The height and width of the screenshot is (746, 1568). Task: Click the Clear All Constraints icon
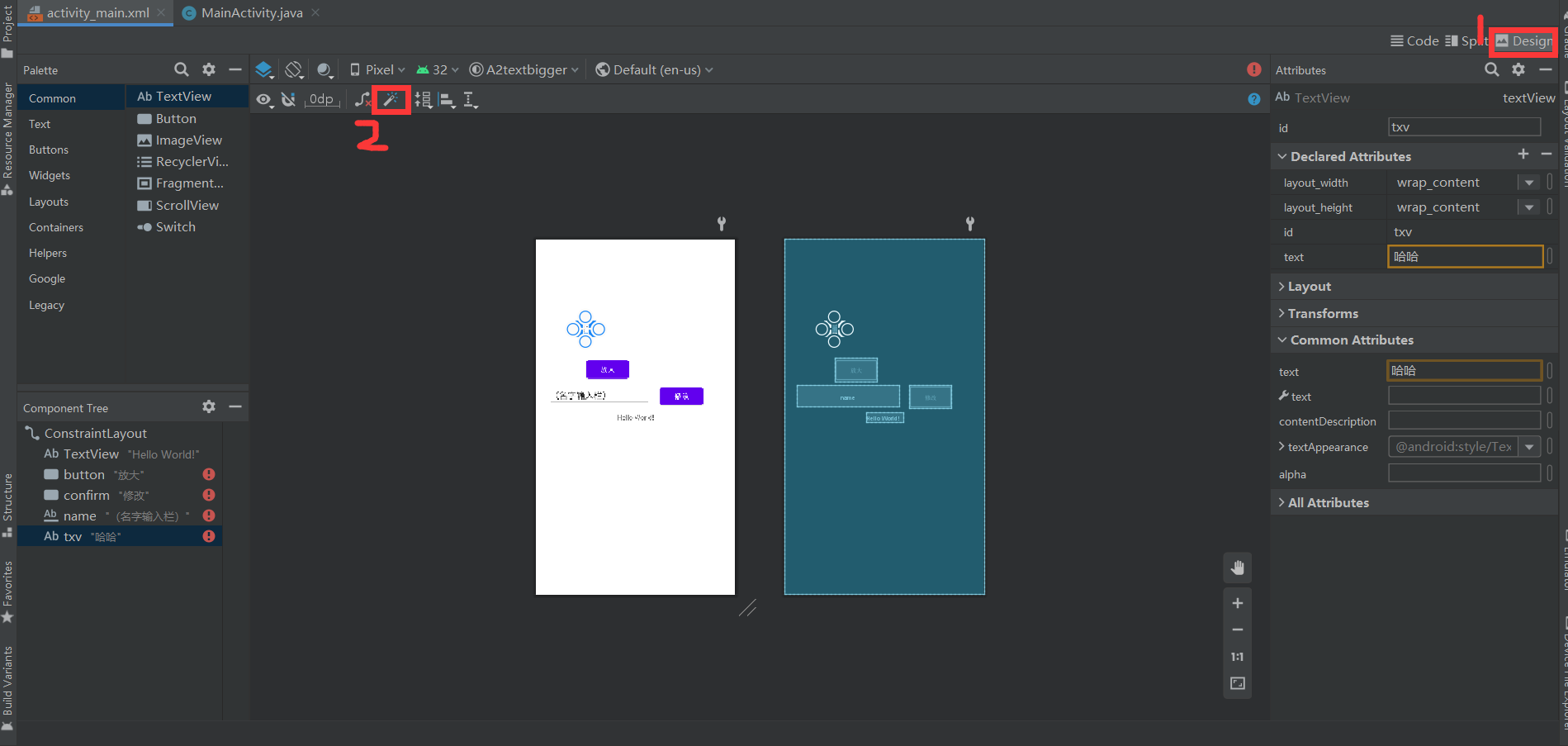(361, 99)
